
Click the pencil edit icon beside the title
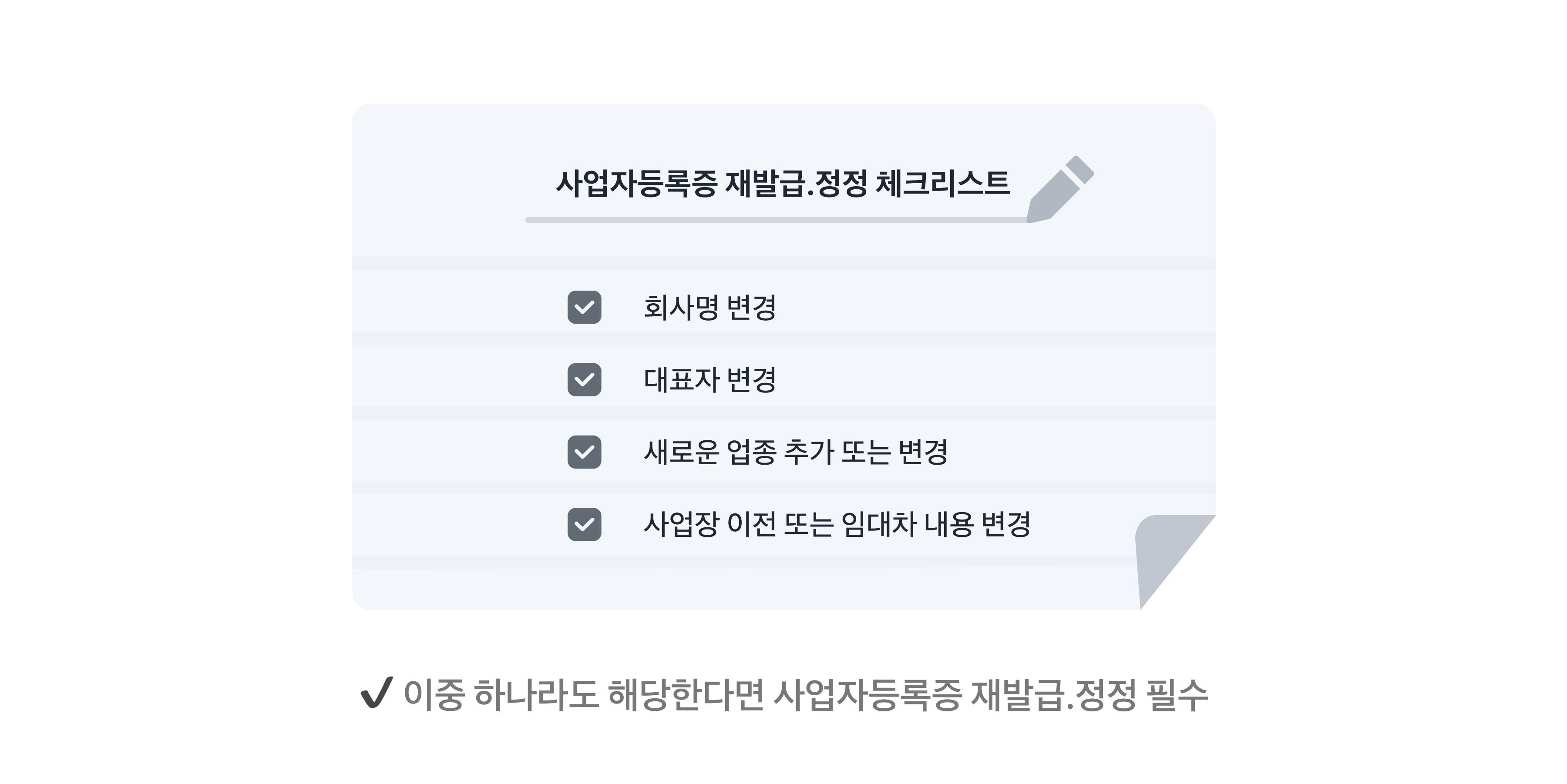pos(1060,189)
